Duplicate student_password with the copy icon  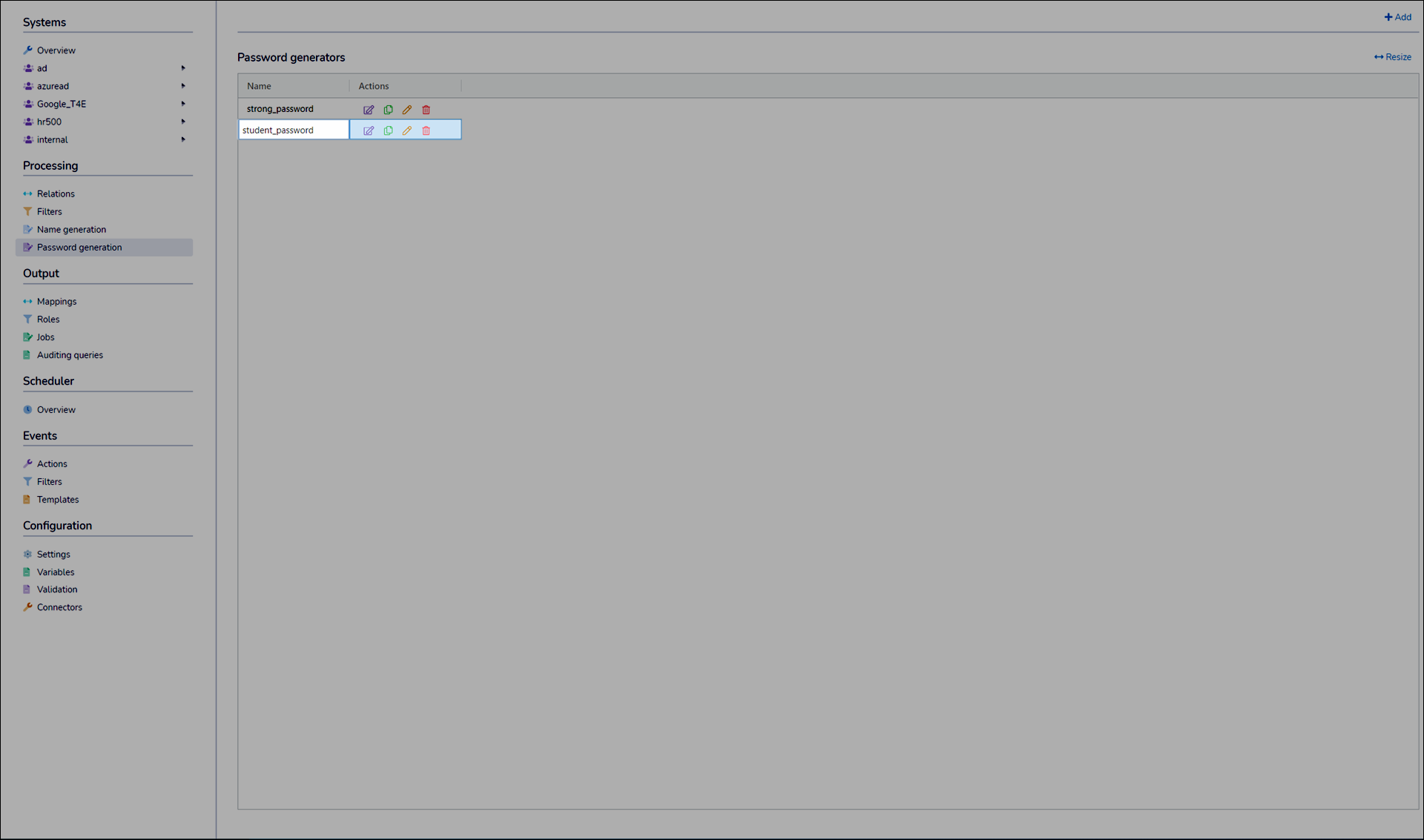(388, 130)
